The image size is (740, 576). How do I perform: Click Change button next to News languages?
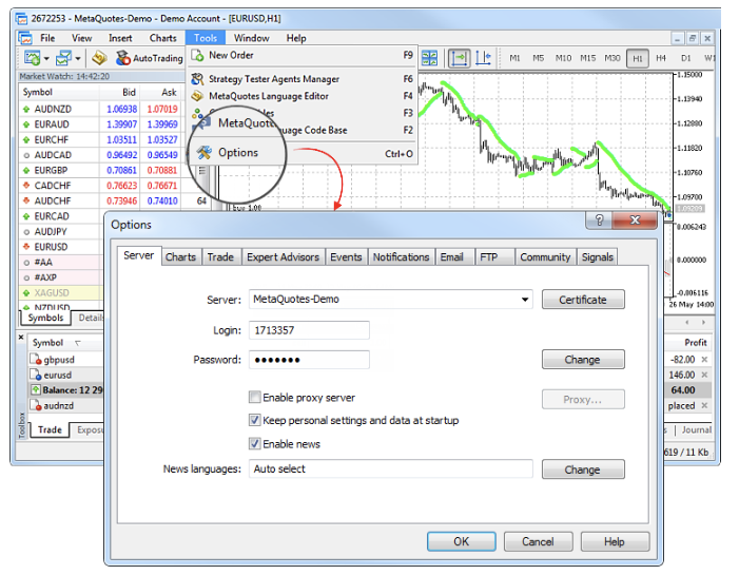(583, 469)
